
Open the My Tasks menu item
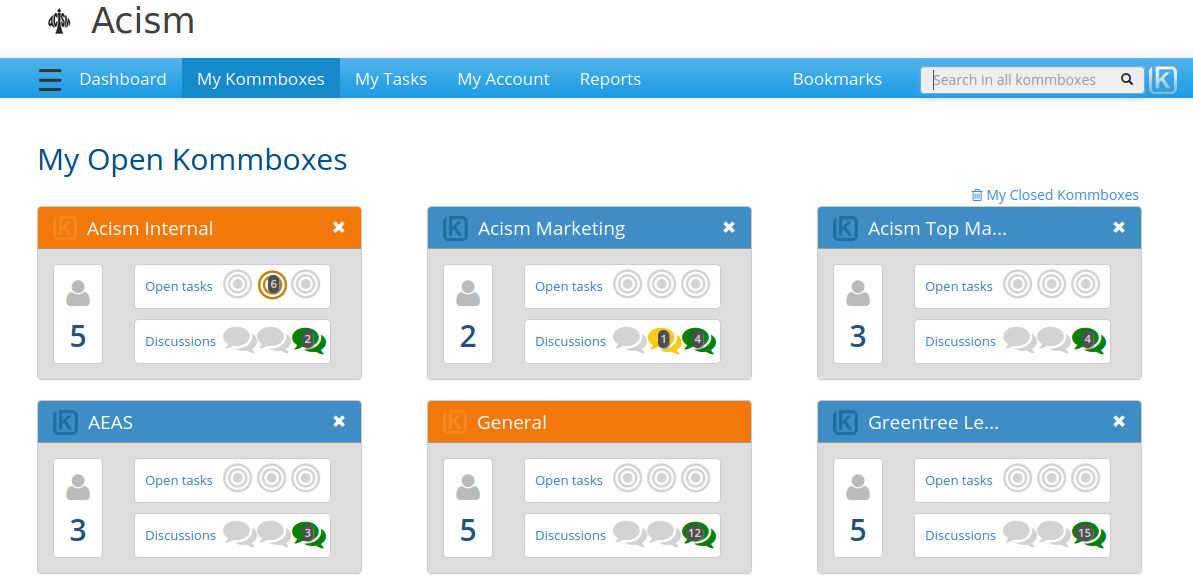(391, 79)
